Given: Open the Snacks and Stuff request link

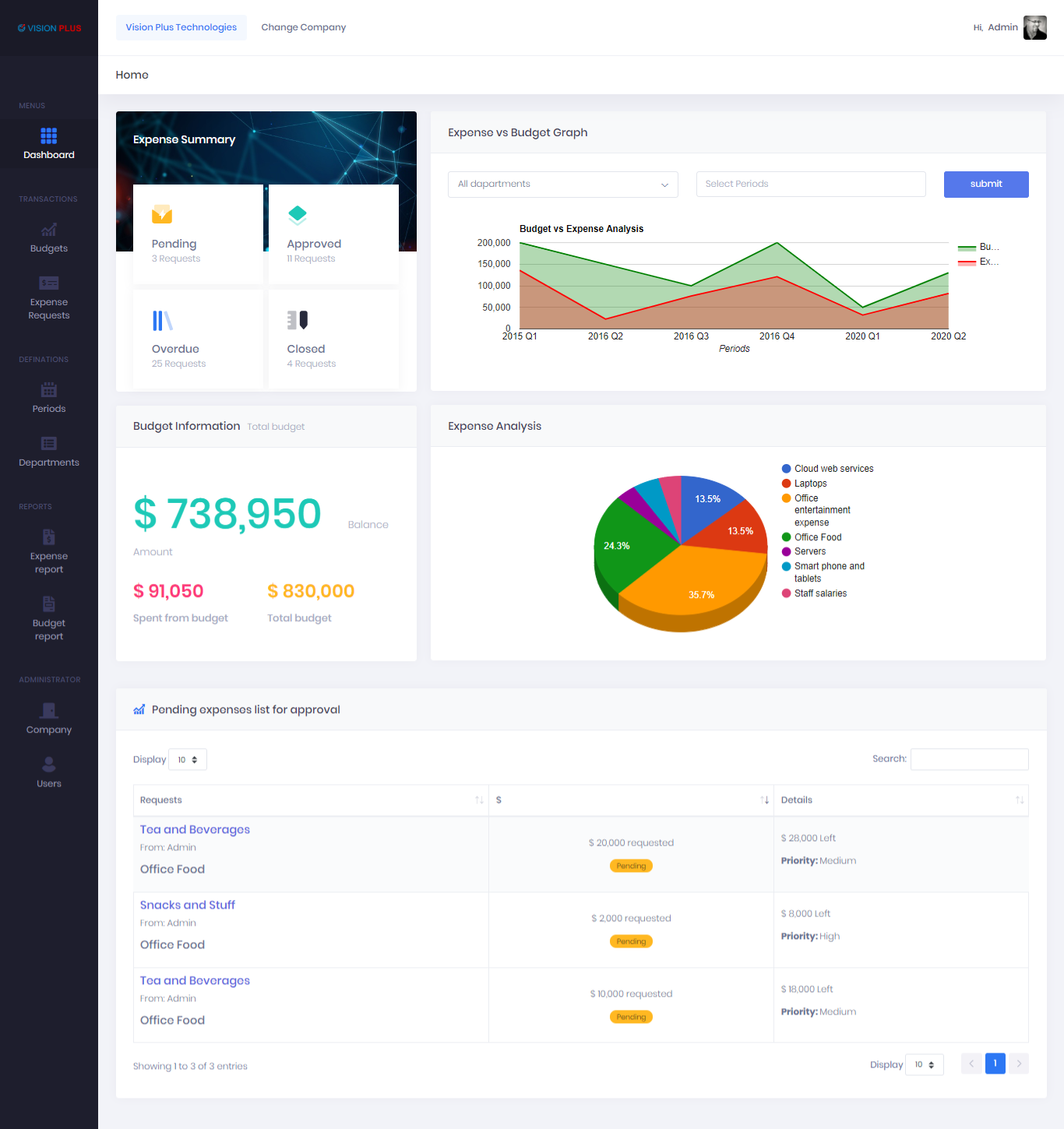Looking at the screenshot, I should [187, 905].
